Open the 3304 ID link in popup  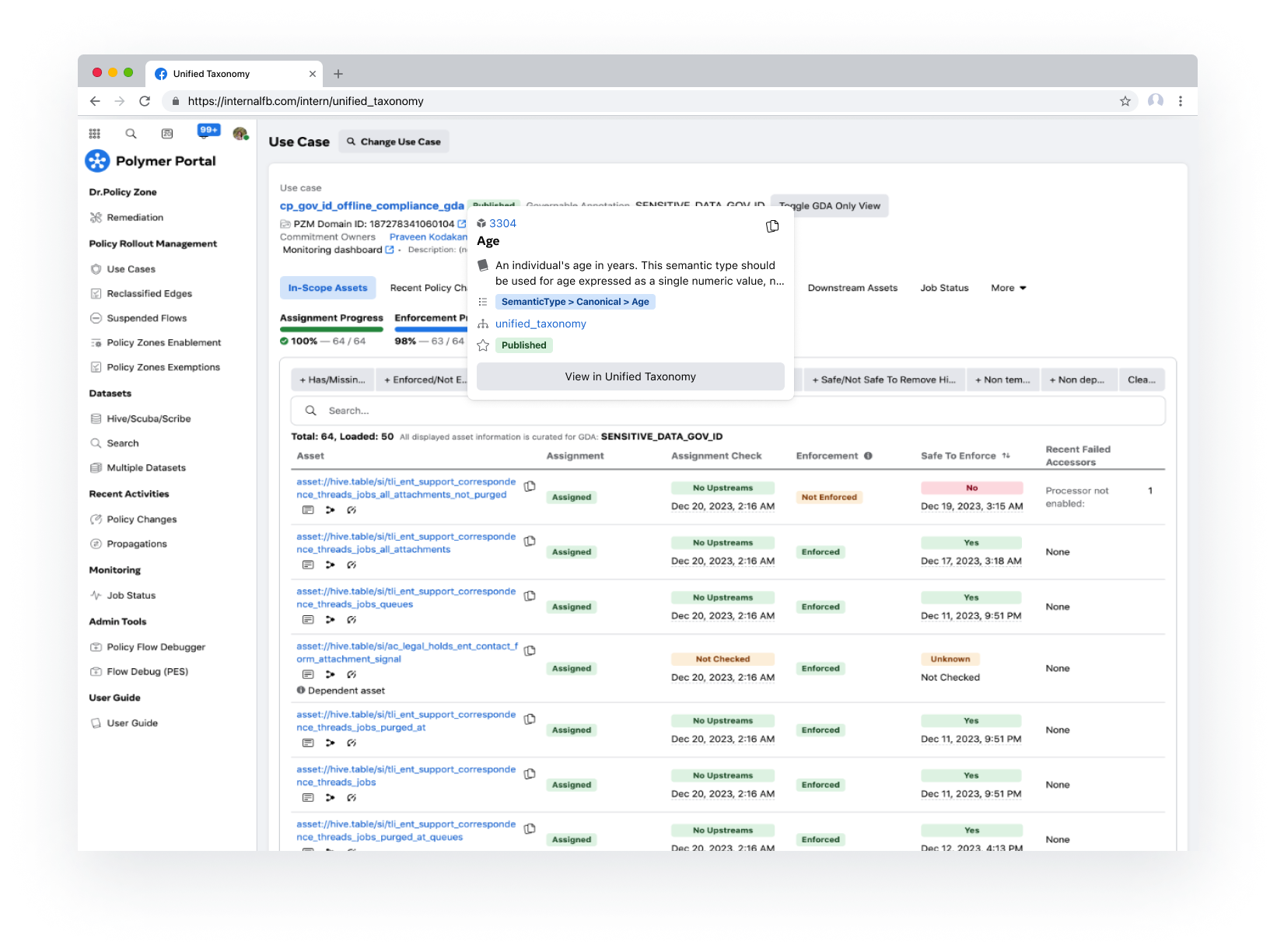tap(502, 223)
